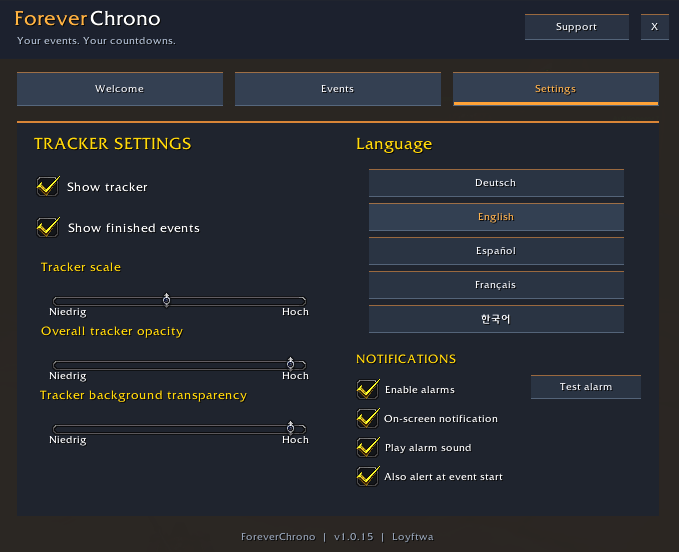Click the Tracker scale slider handle
Viewport: 679px width, 552px height.
click(166, 300)
